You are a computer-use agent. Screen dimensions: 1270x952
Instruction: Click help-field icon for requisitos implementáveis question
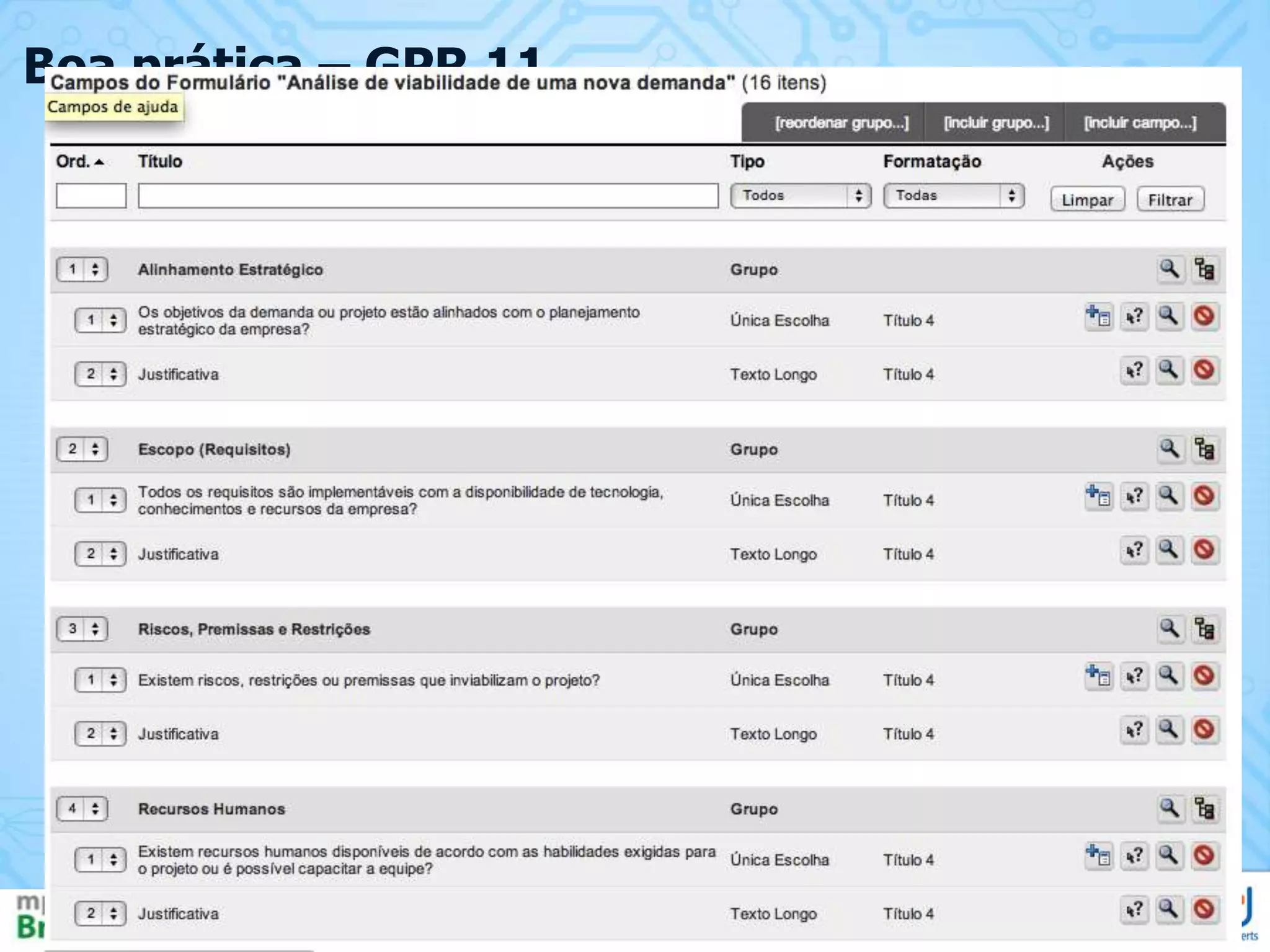(x=1134, y=496)
